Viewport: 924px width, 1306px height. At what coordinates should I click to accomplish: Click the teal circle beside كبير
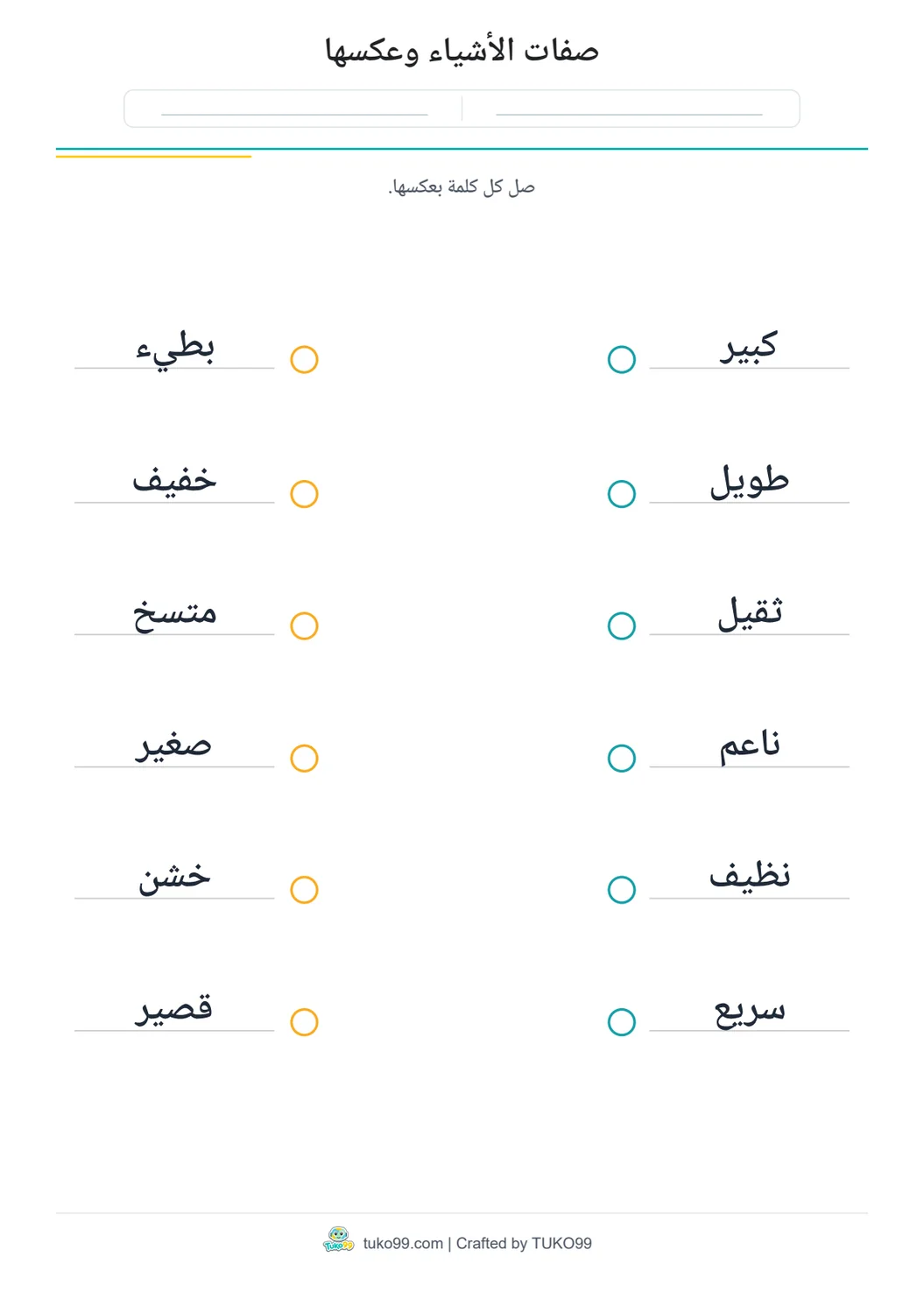(622, 359)
